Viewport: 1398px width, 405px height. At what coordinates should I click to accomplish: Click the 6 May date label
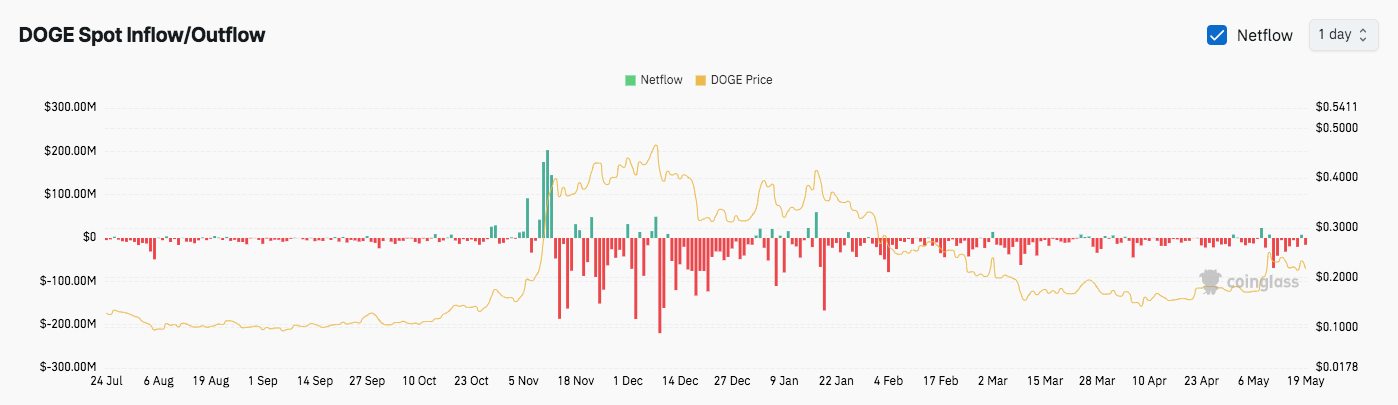(x=1254, y=381)
